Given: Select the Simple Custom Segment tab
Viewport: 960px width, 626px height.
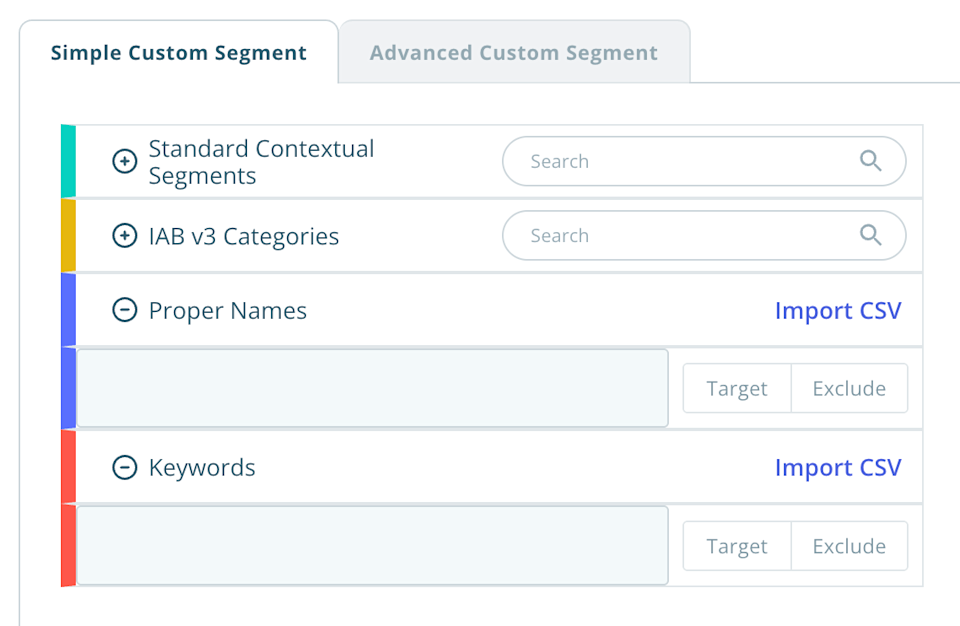Looking at the screenshot, I should [x=178, y=52].
